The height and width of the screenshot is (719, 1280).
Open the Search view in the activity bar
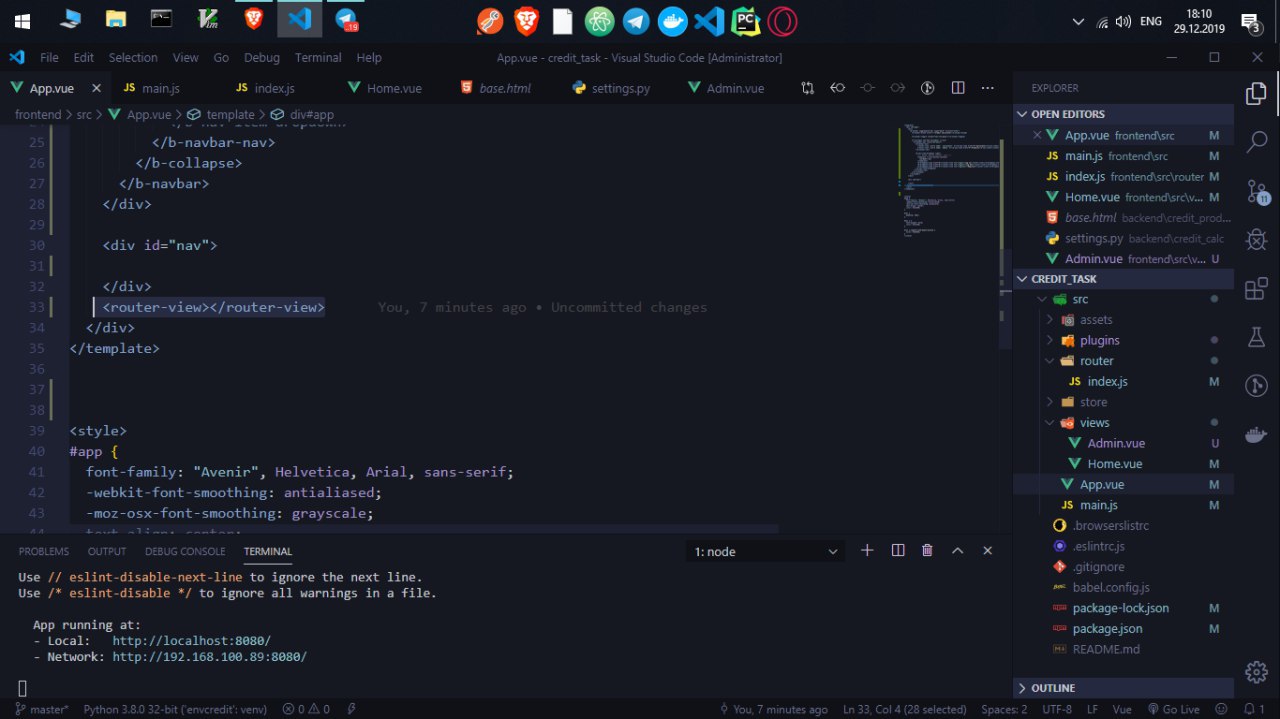(1256, 142)
